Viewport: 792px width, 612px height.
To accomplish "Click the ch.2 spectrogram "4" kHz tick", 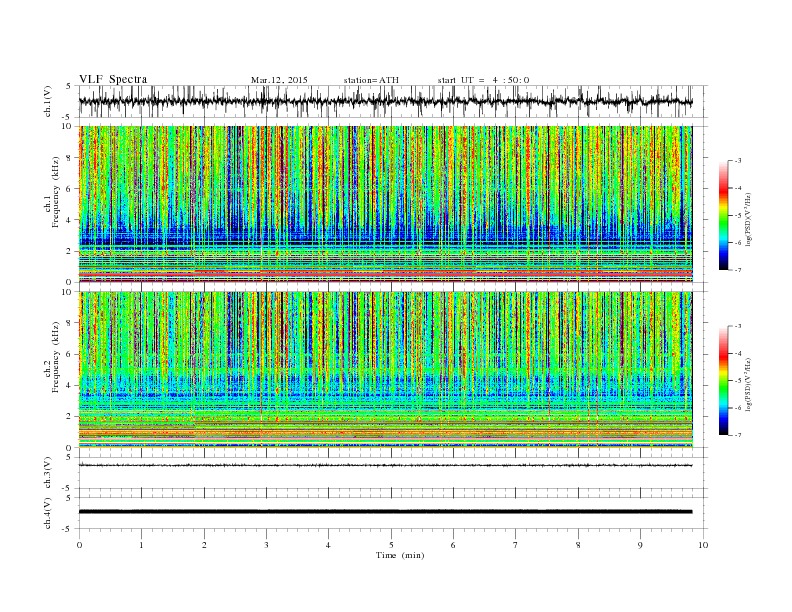I will pos(70,386).
